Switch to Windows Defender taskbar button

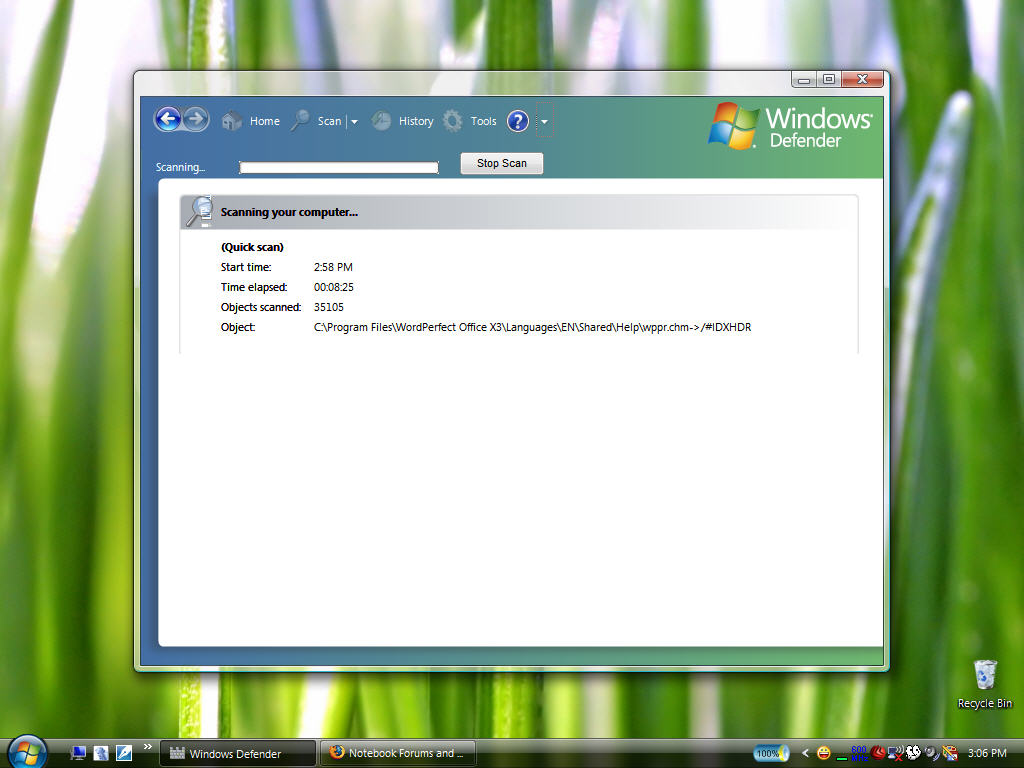coord(238,754)
